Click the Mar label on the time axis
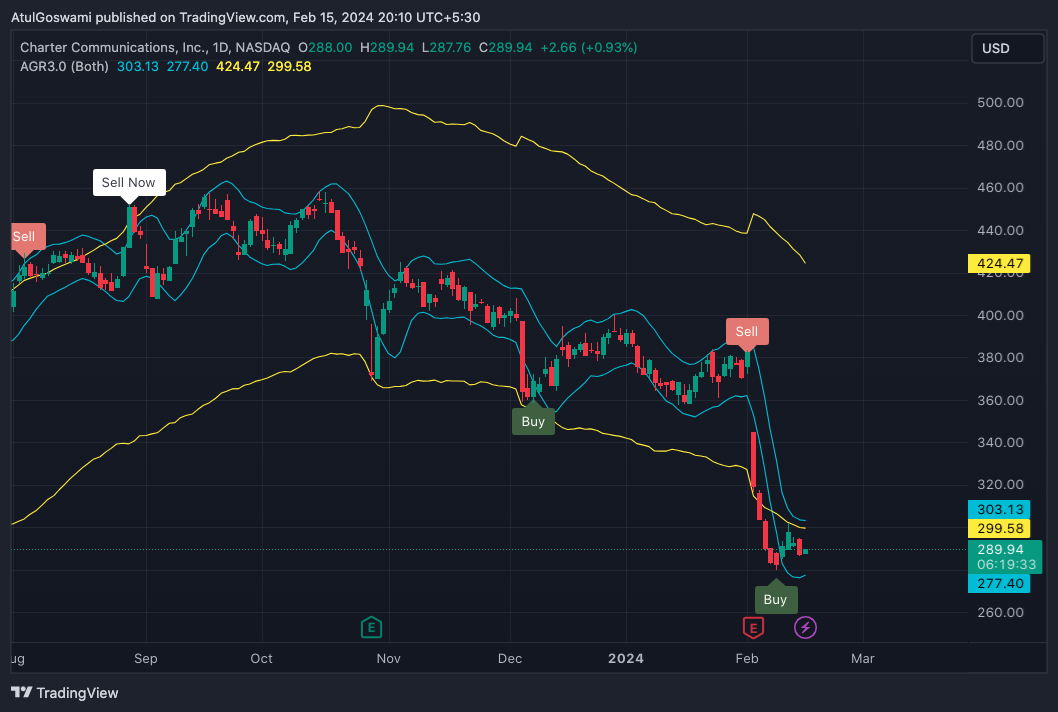Viewport: 1058px width, 712px height. [863, 658]
